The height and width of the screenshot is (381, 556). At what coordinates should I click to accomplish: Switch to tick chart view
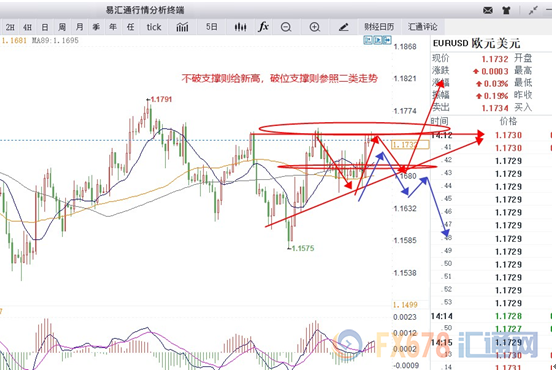click(x=154, y=27)
